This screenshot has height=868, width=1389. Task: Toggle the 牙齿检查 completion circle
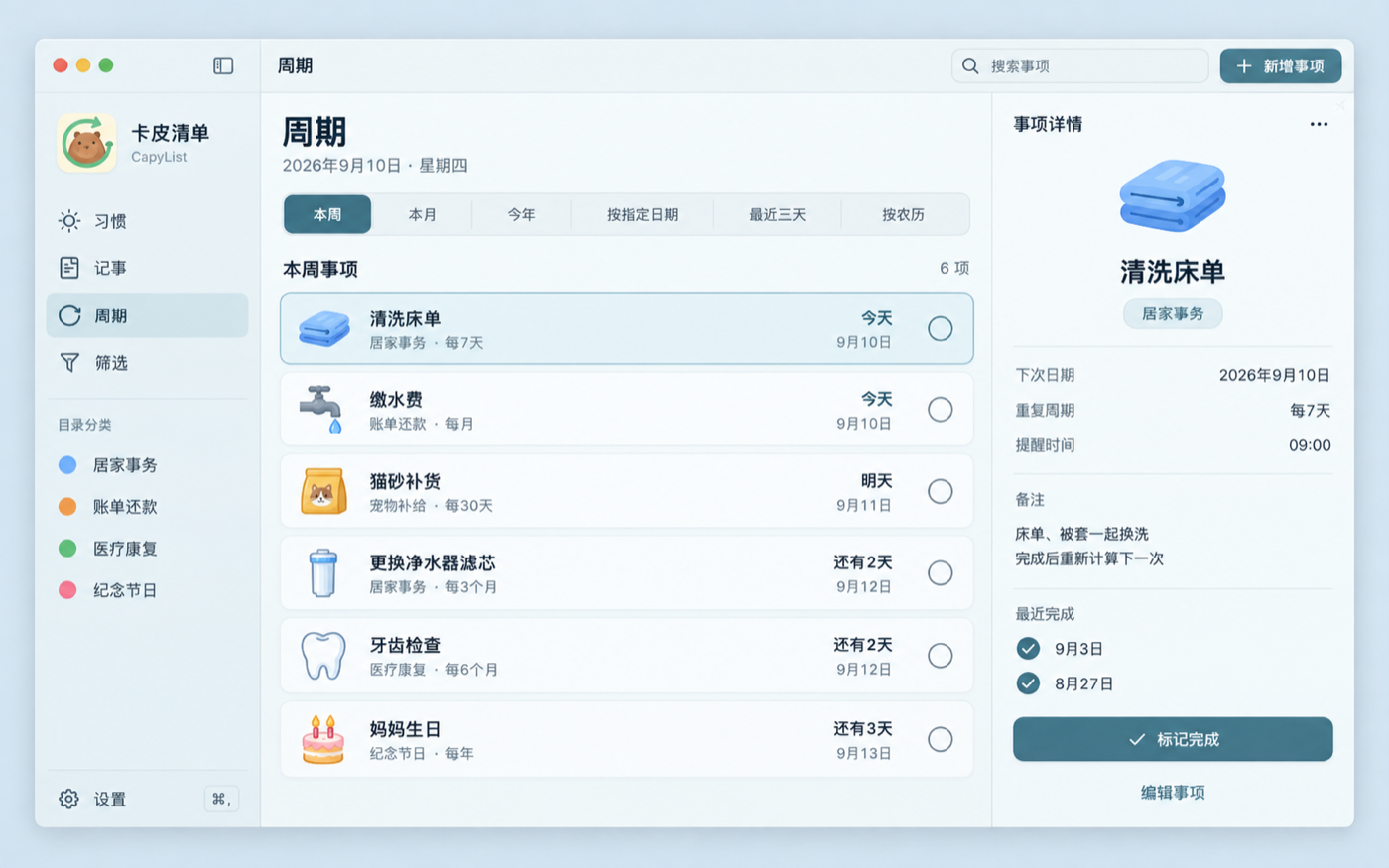point(940,655)
